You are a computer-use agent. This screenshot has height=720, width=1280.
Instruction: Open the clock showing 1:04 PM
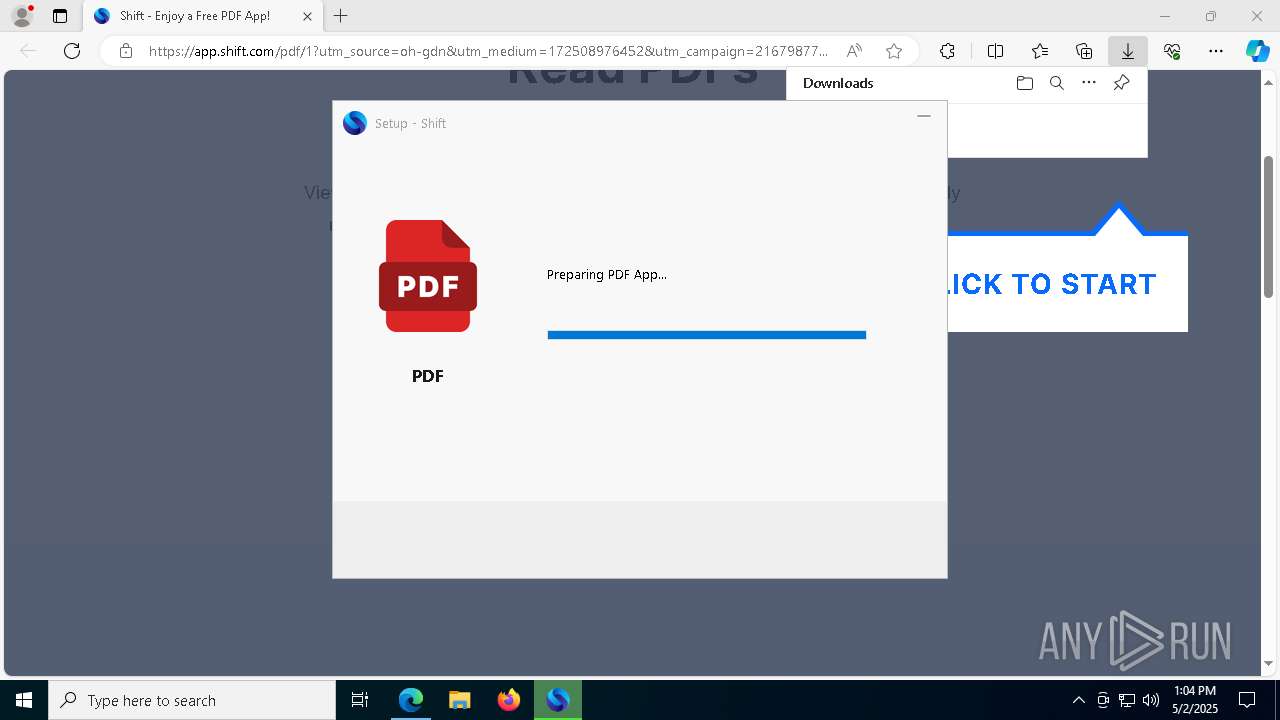click(x=1195, y=699)
